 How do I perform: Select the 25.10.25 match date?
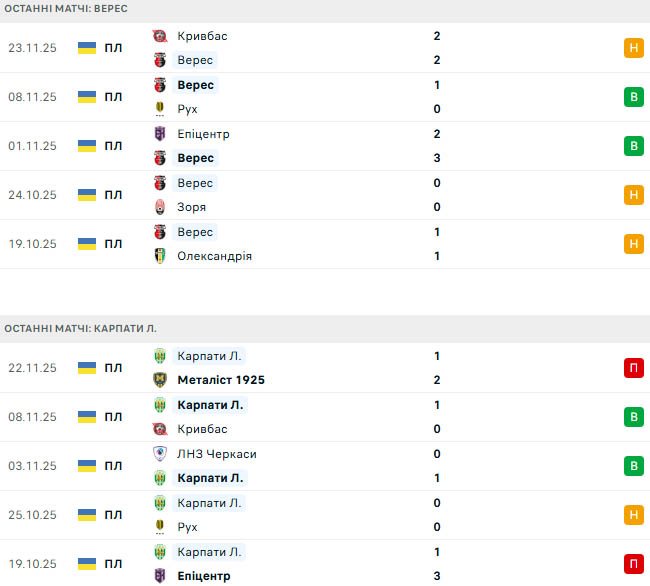click(x=32, y=515)
